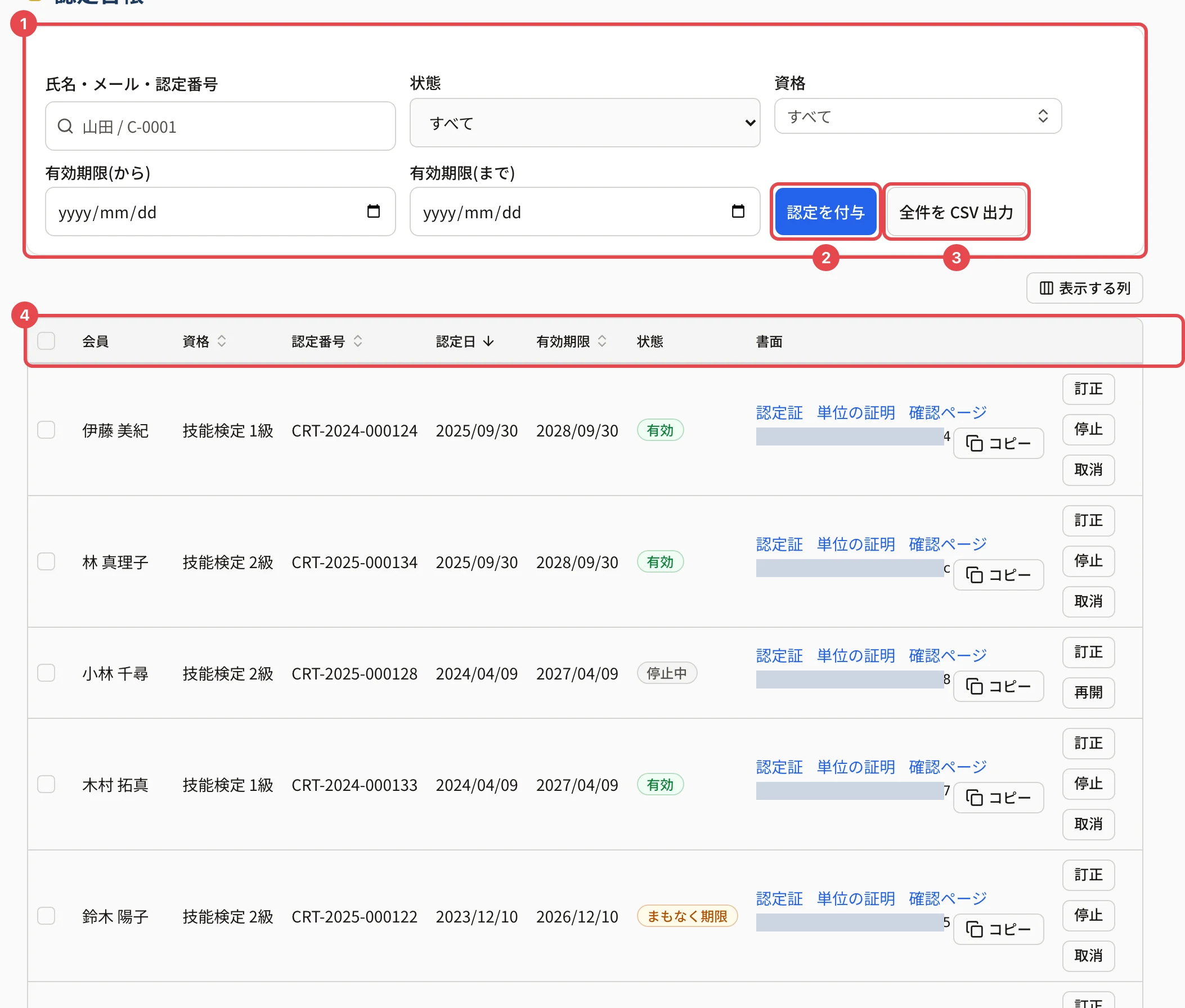1185x1008 pixels.
Task: Sort by 有効期限 column arrows
Action: pos(602,341)
